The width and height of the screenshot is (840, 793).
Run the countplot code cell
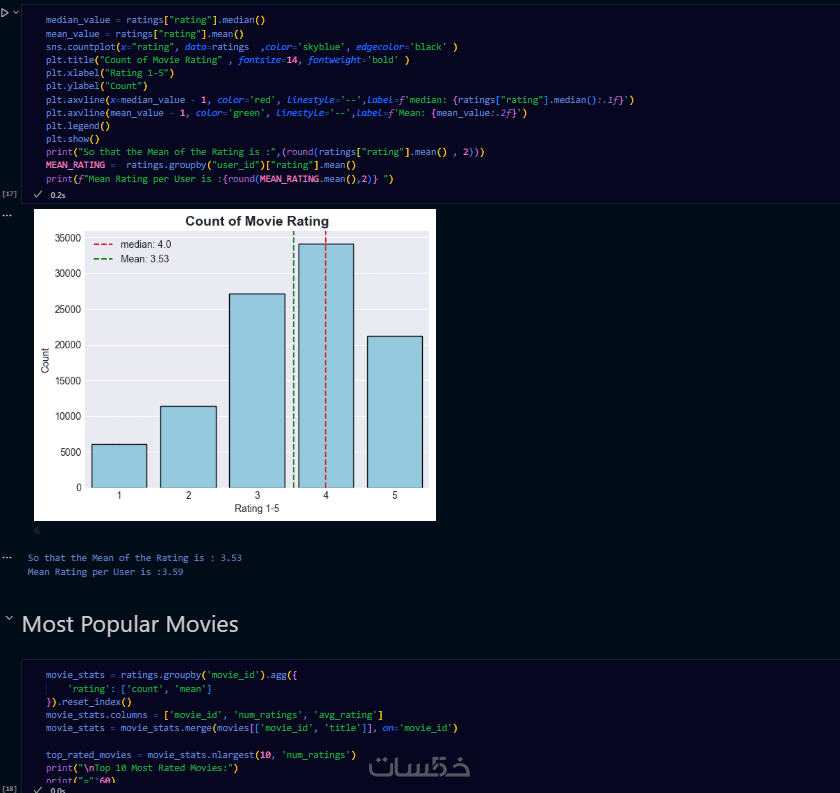pyautogui.click(x=5, y=12)
